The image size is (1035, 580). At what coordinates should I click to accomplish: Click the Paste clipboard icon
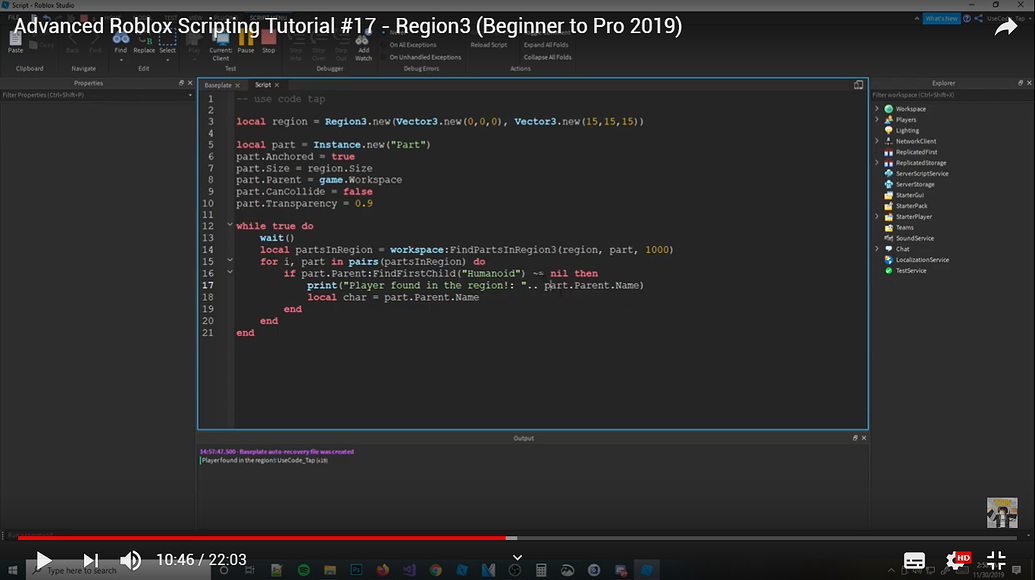[x=16, y=40]
